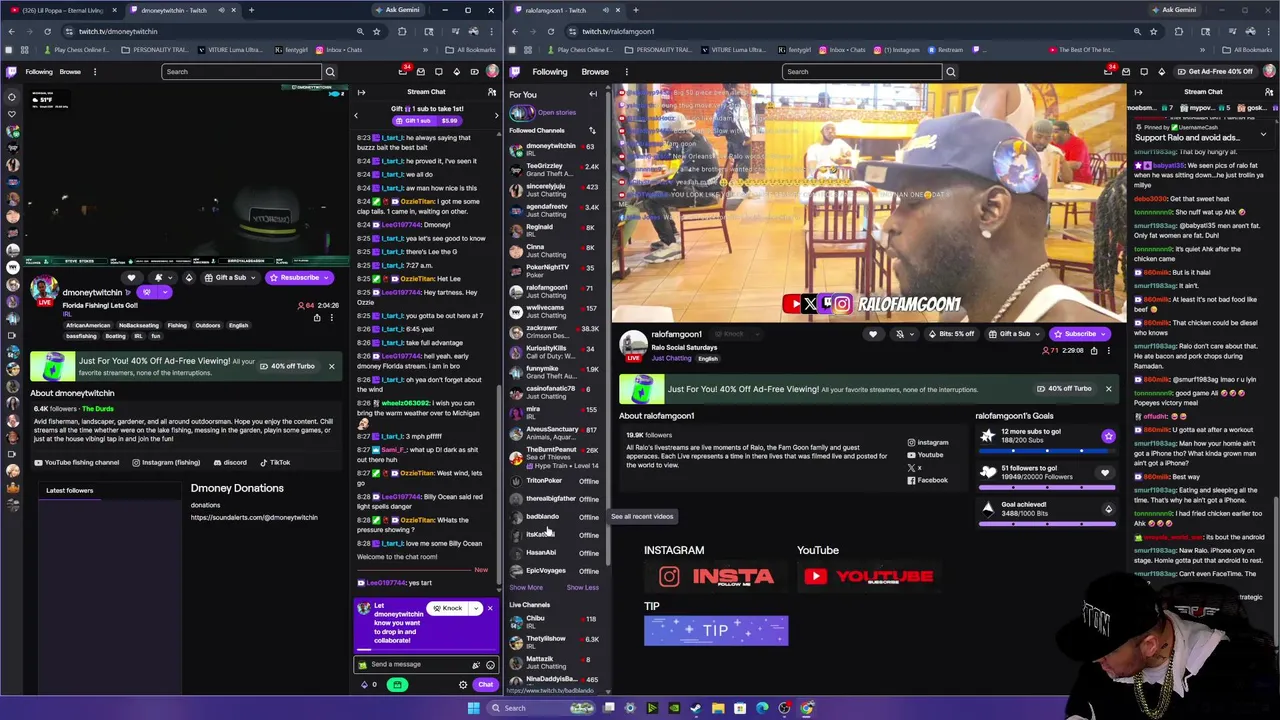The height and width of the screenshot is (720, 1280).
Task: Dismiss the 40% off Turbo banner in right window
Action: [1108, 389]
